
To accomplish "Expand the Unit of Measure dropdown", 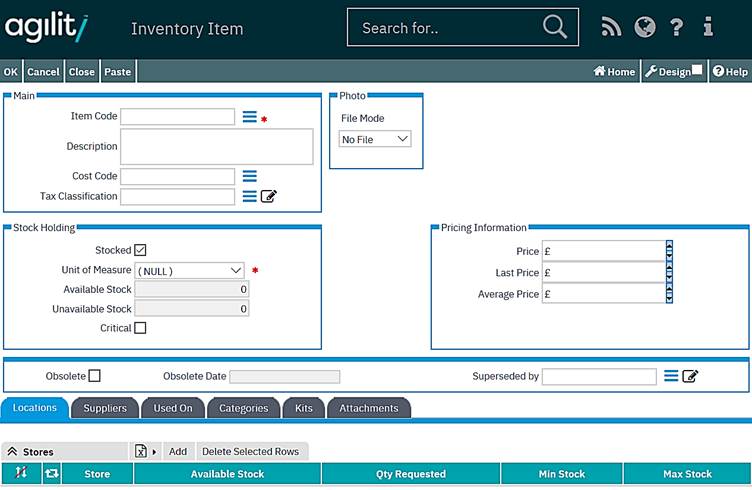I will 189,270.
